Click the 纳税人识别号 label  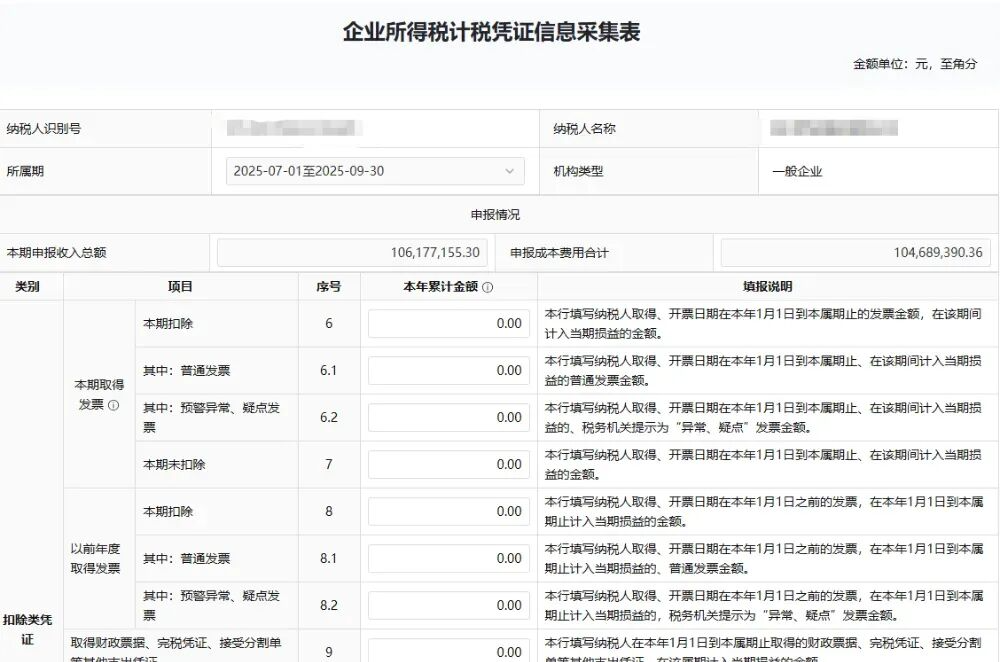[x=44, y=129]
